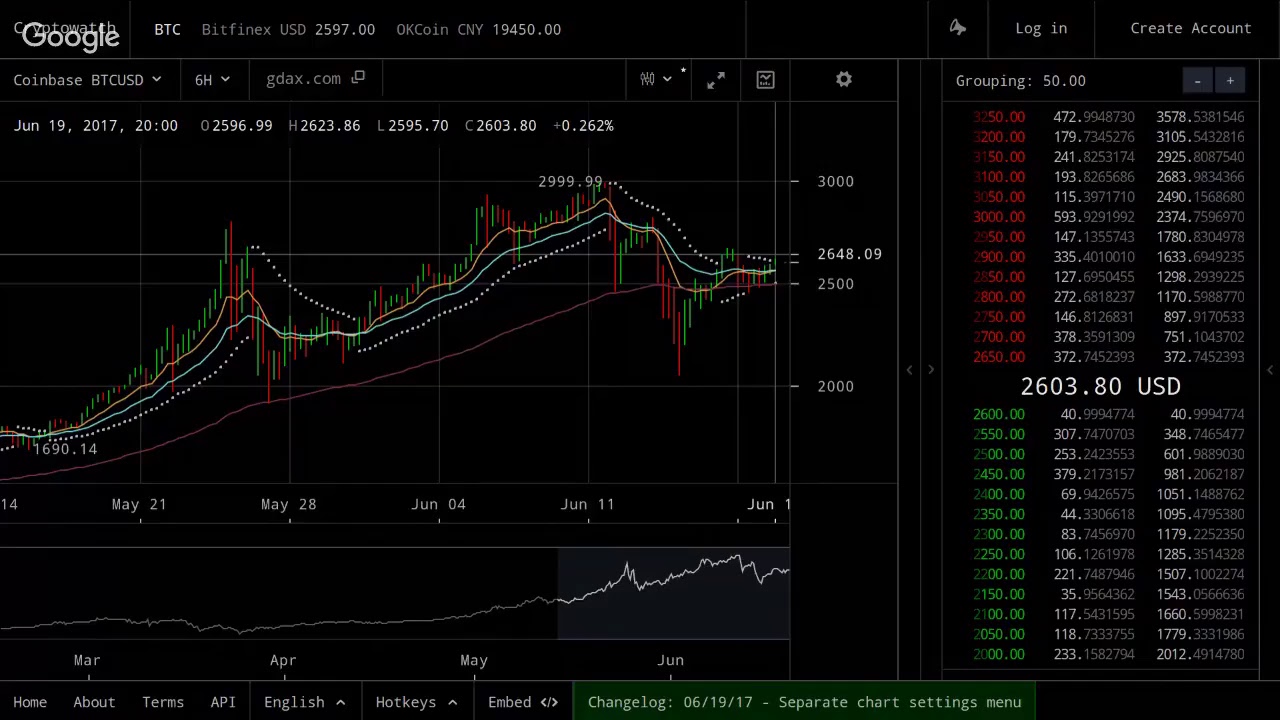Expand panel using right arrow divider
Image resolution: width=1280 pixels, height=720 pixels.
pos(931,370)
